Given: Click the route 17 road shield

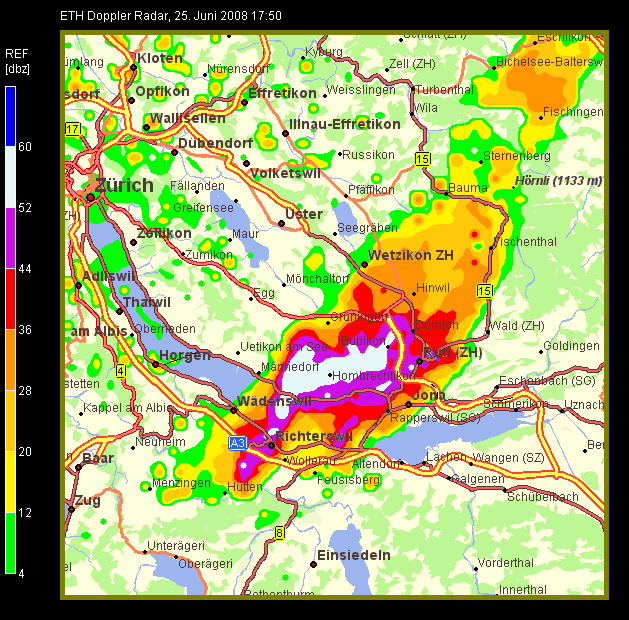Looking at the screenshot, I should (x=73, y=130).
